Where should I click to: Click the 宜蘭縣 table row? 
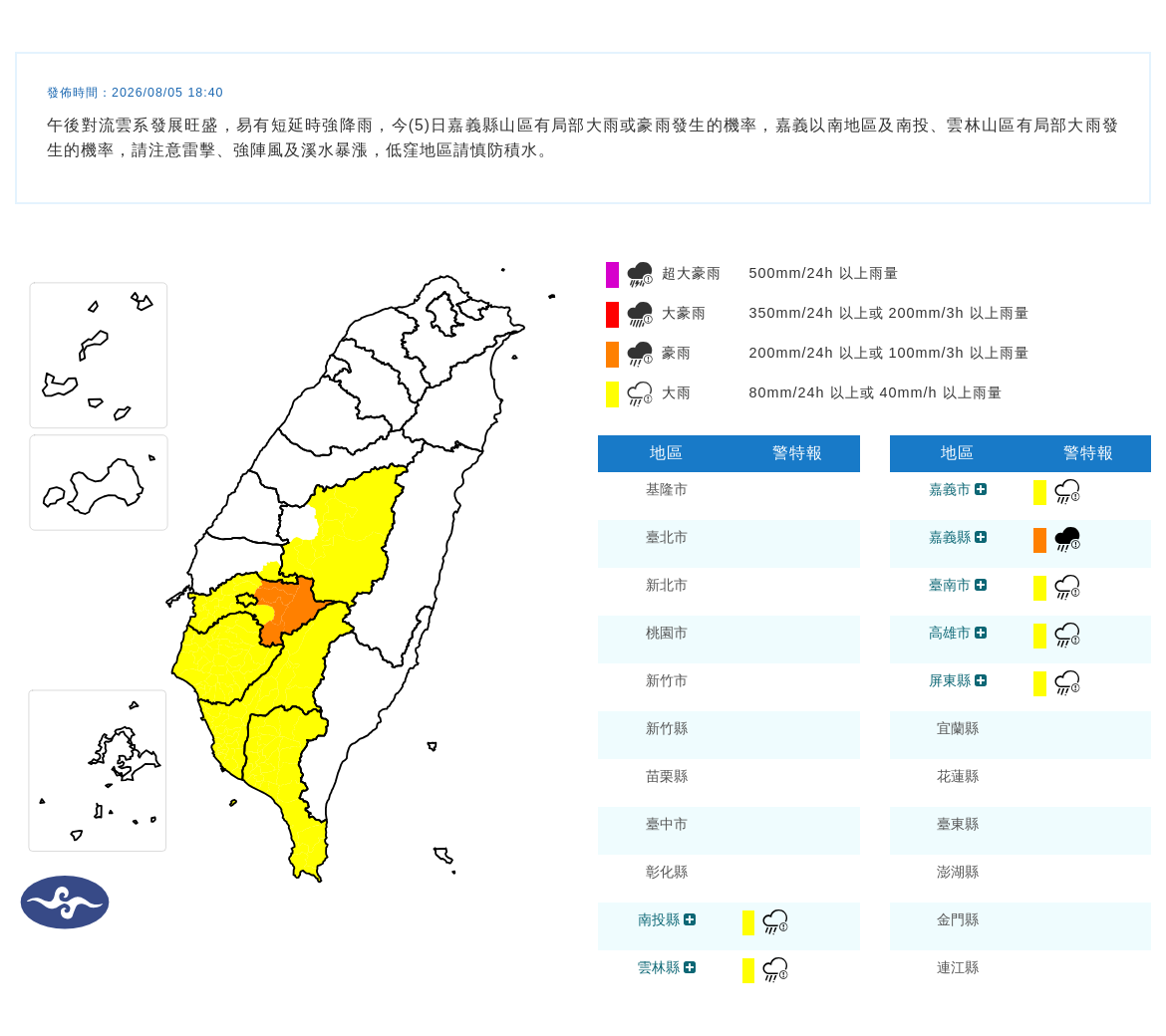click(1020, 735)
